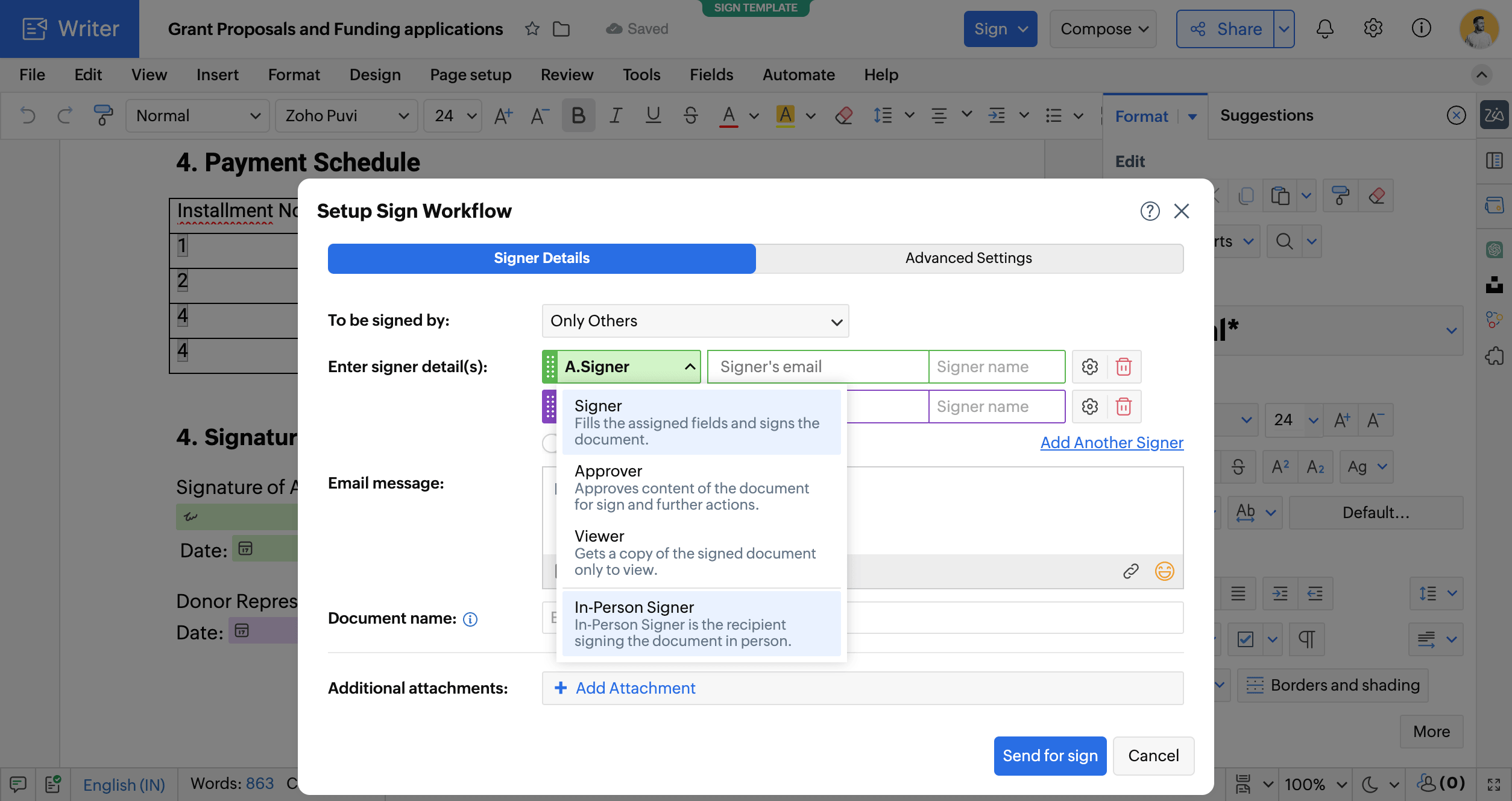The width and height of the screenshot is (1512, 801).
Task: Open the font color picker
Action: pyautogui.click(x=754, y=115)
